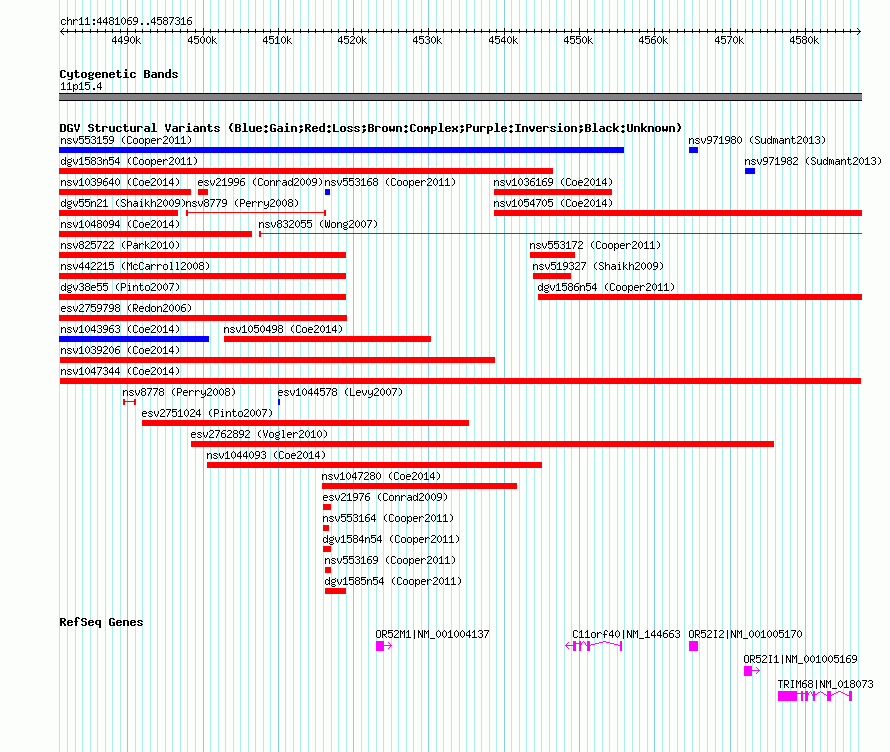The image size is (890, 752).
Task: Click the chr11:4481069..4587316 region label
Action: (126, 21)
